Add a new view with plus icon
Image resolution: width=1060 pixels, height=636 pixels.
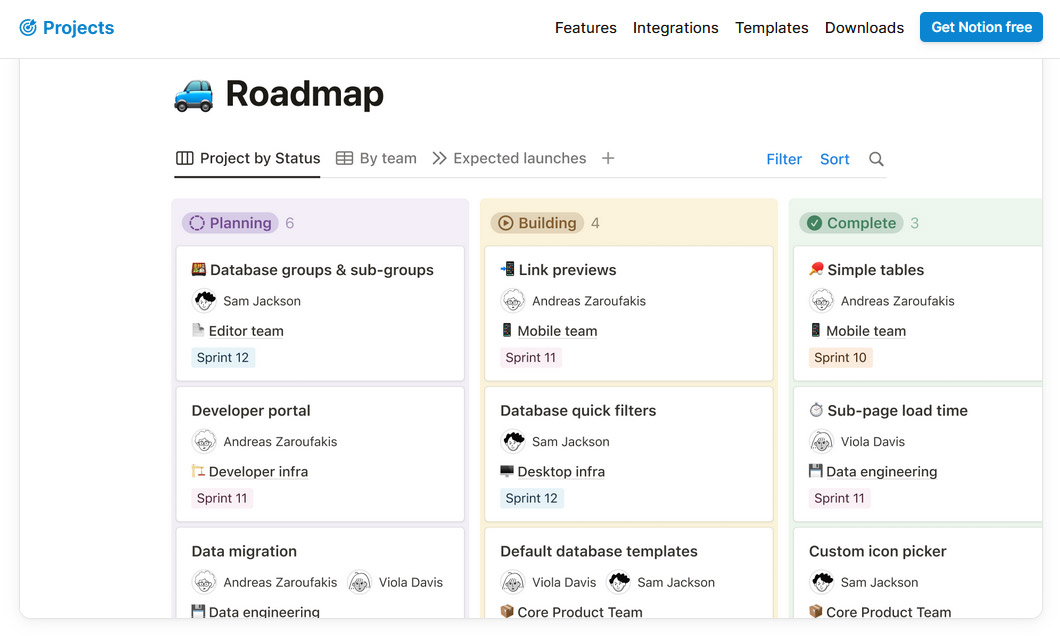(x=608, y=158)
